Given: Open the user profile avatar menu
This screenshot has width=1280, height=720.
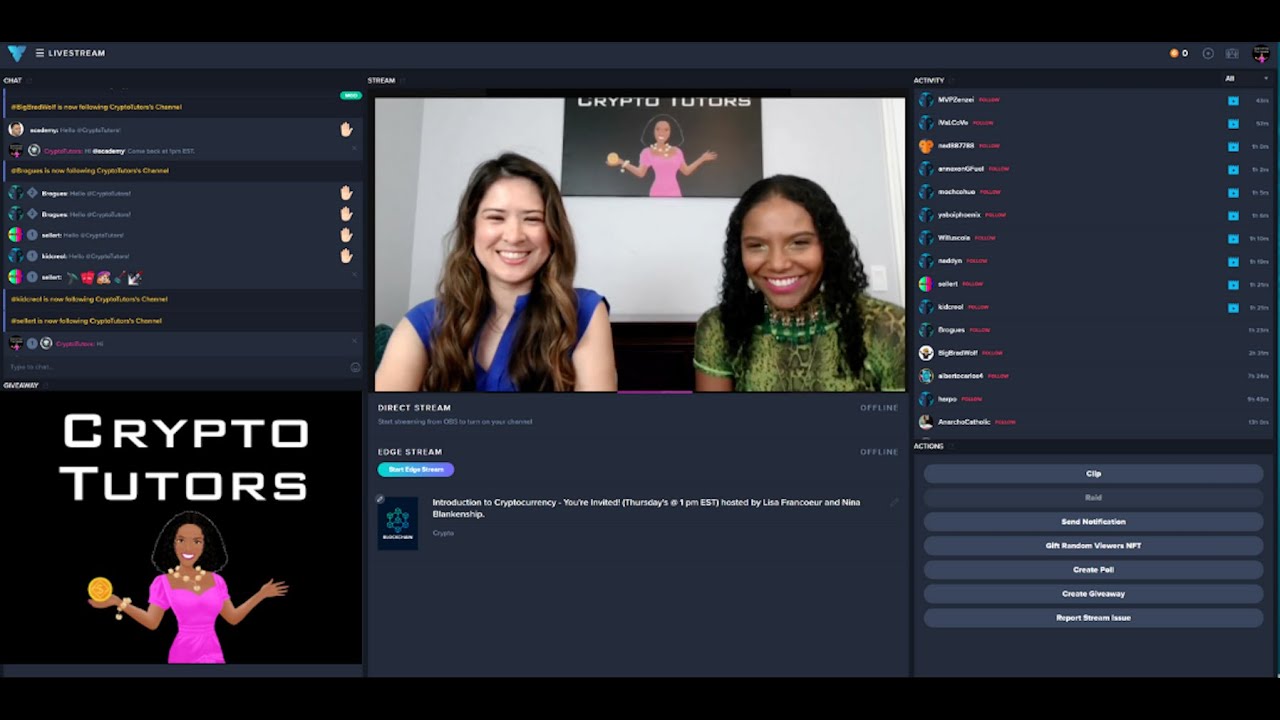Looking at the screenshot, I should pos(1261,53).
